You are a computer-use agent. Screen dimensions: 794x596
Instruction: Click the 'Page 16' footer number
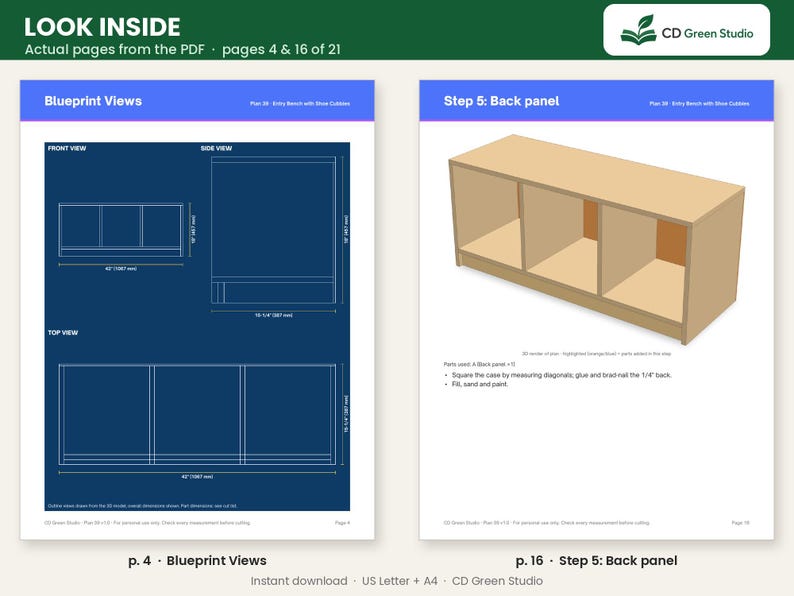(x=740, y=523)
